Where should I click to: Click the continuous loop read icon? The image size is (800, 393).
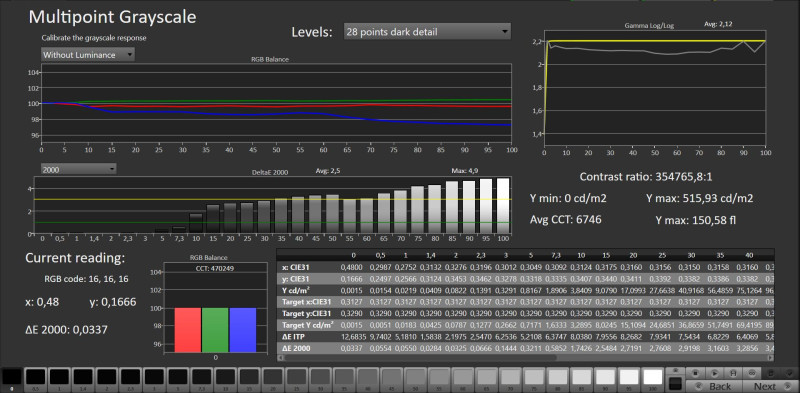752,373
